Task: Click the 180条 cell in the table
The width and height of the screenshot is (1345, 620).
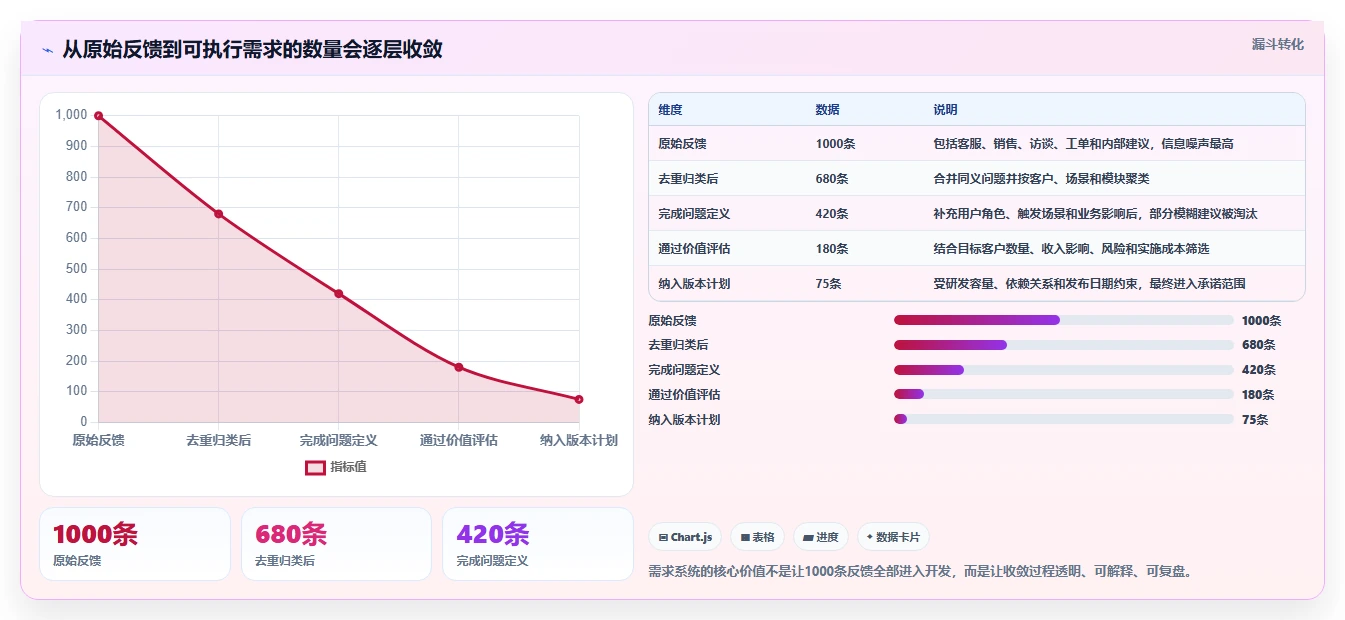Action: (x=832, y=248)
